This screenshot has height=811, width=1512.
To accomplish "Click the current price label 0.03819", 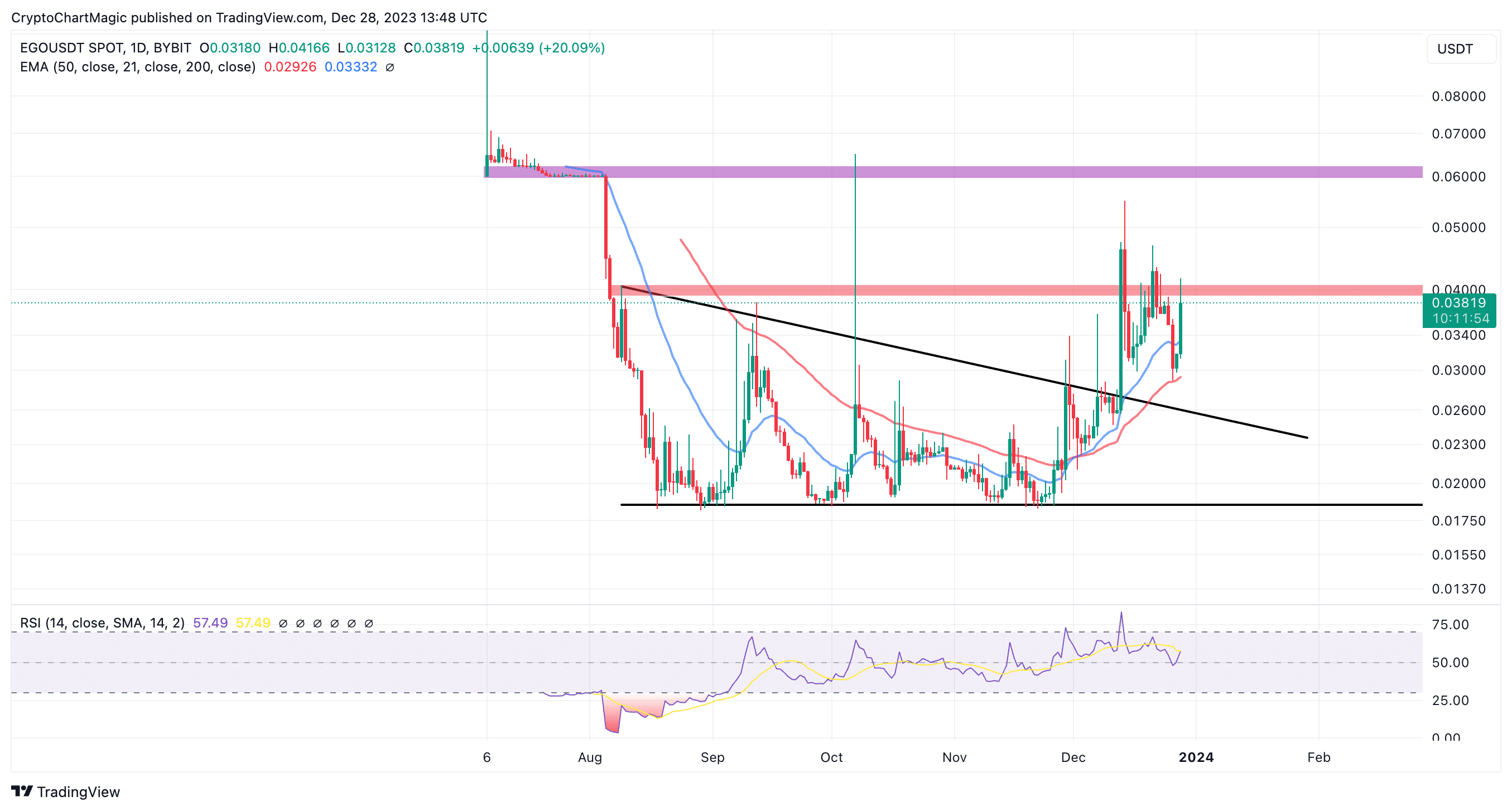I will point(1458,303).
